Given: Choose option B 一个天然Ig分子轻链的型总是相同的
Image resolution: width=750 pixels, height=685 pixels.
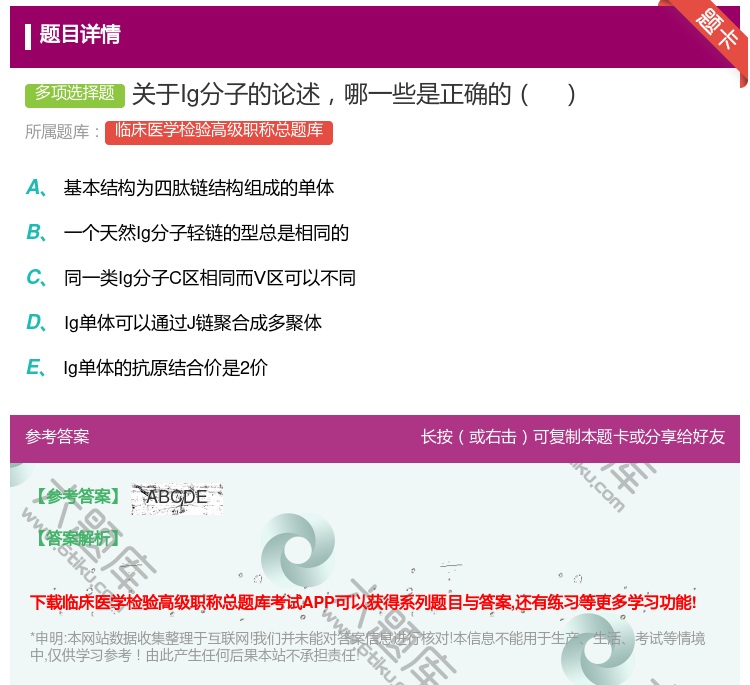Looking at the screenshot, I should point(206,233).
